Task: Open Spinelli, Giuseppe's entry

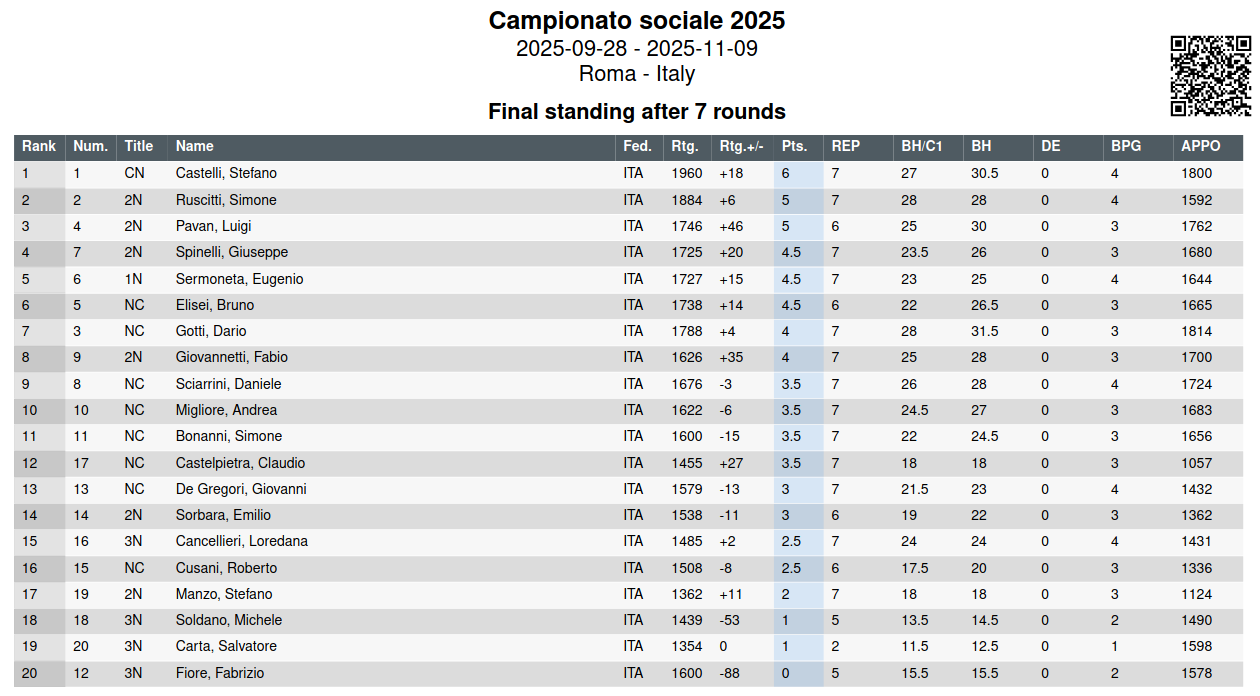Action: [x=232, y=253]
